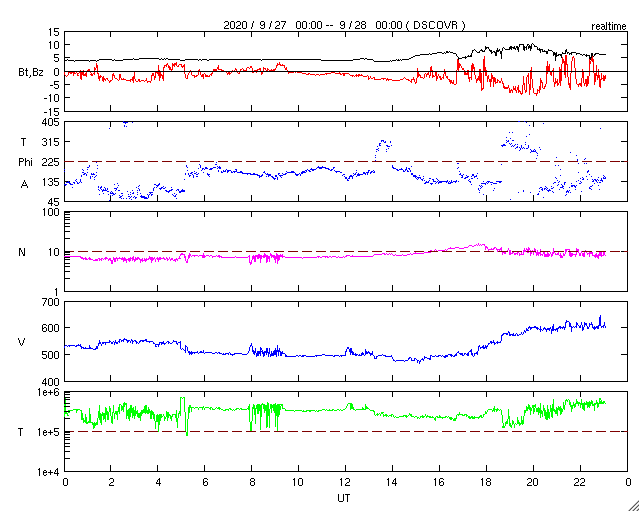Click the '600' velocity tick label
640x512 pixels.
pyautogui.click(x=52, y=328)
